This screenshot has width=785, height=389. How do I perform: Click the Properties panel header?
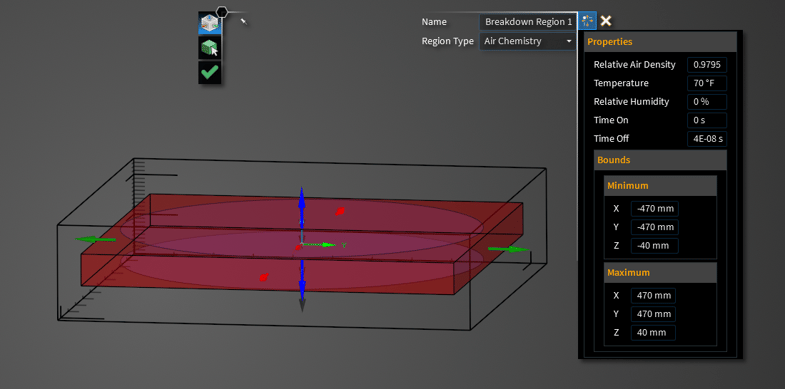coord(660,42)
